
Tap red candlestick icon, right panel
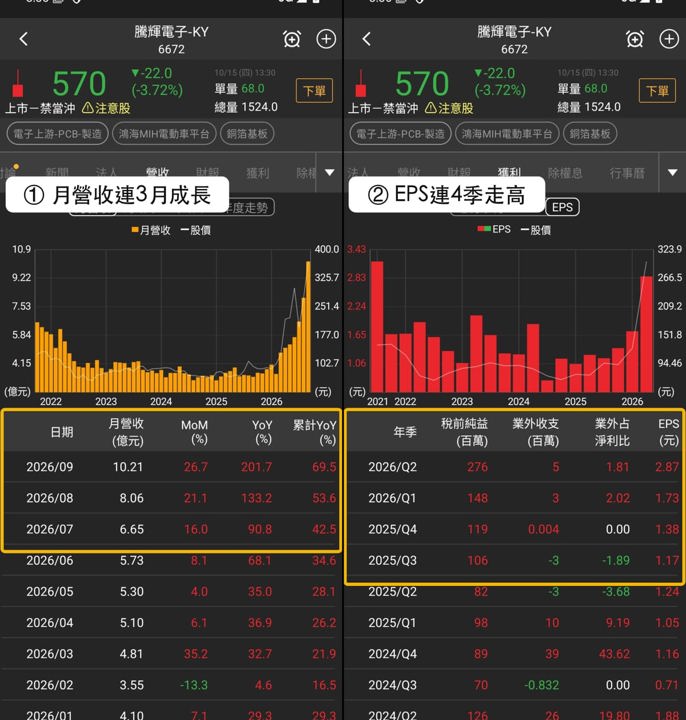[360, 84]
